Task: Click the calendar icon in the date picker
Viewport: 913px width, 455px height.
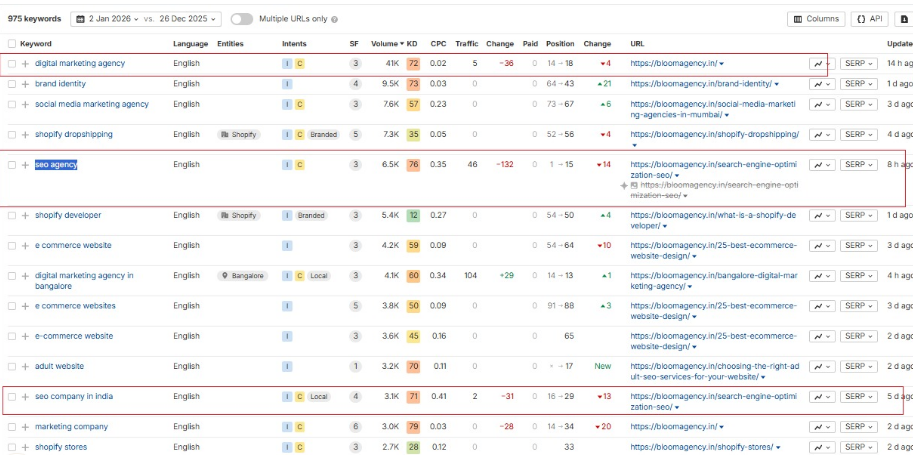Action: pyautogui.click(x=78, y=19)
